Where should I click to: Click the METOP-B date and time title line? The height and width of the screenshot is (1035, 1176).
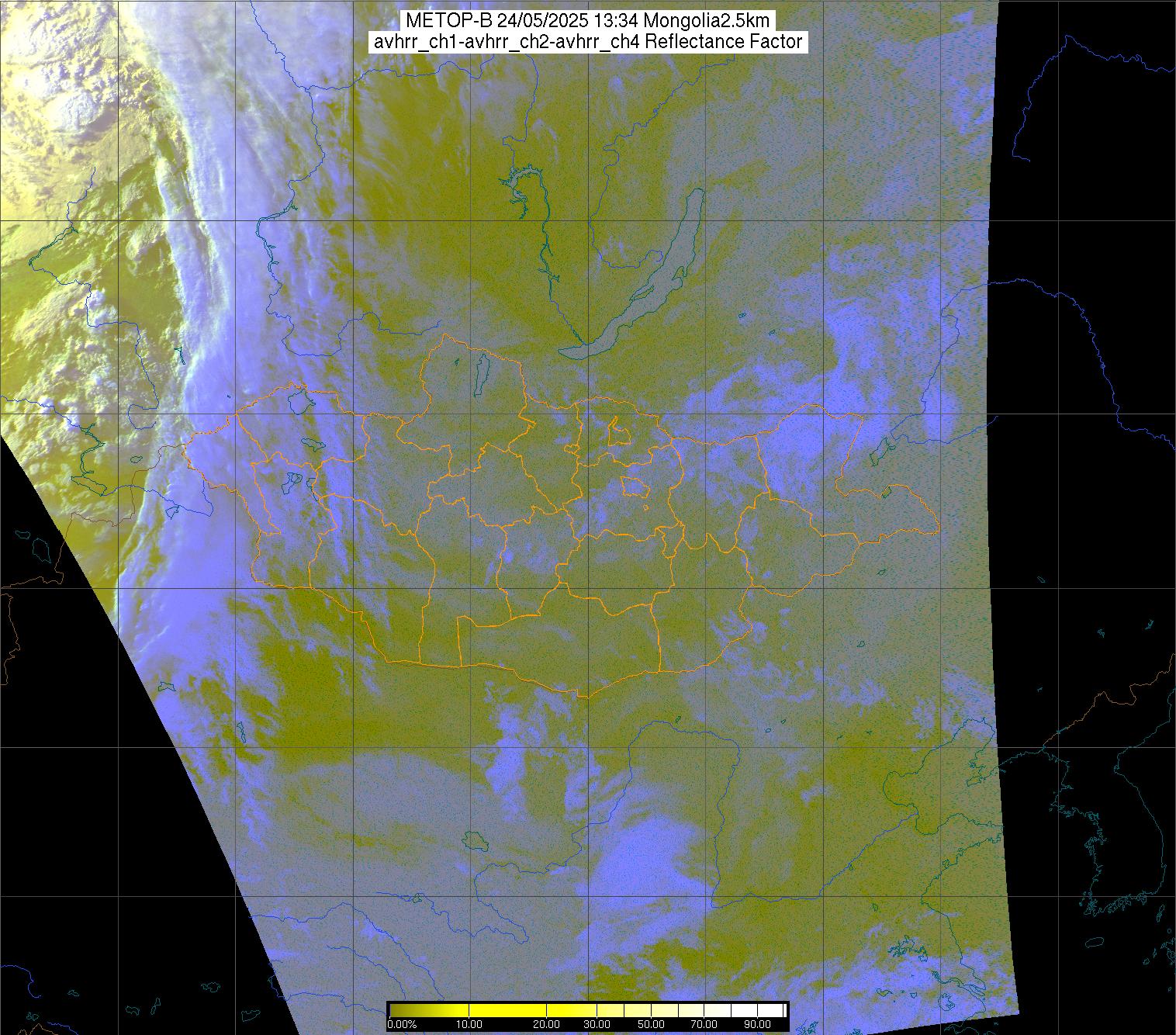587,21
